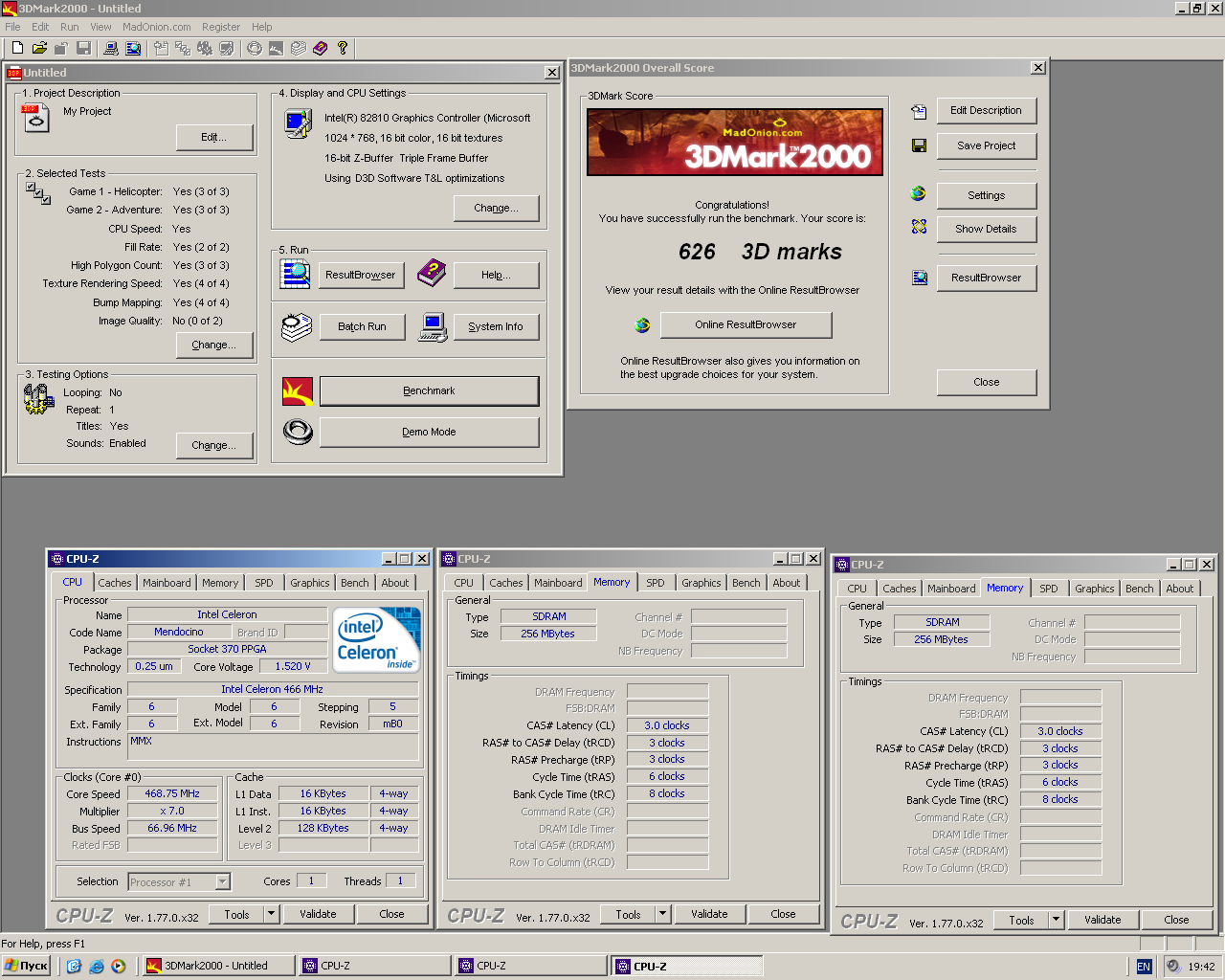The width and height of the screenshot is (1225, 980).
Task: Click Edit button in Project Description
Action: click(x=214, y=138)
